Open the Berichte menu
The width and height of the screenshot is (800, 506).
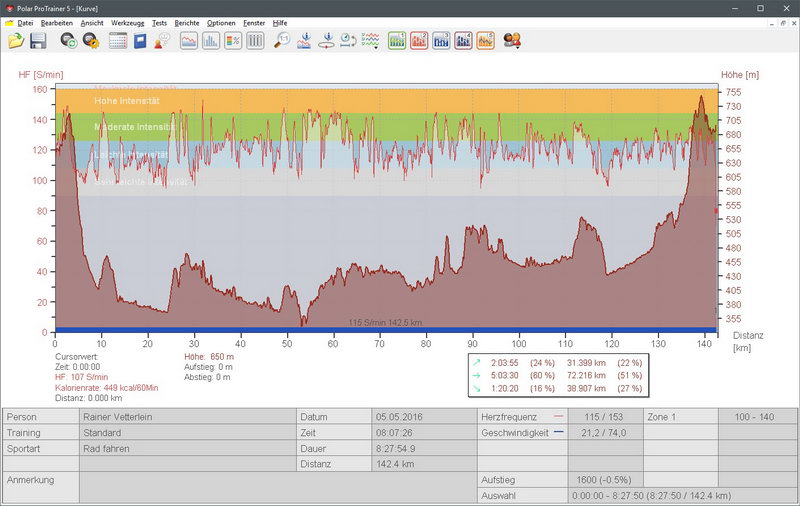(186, 21)
